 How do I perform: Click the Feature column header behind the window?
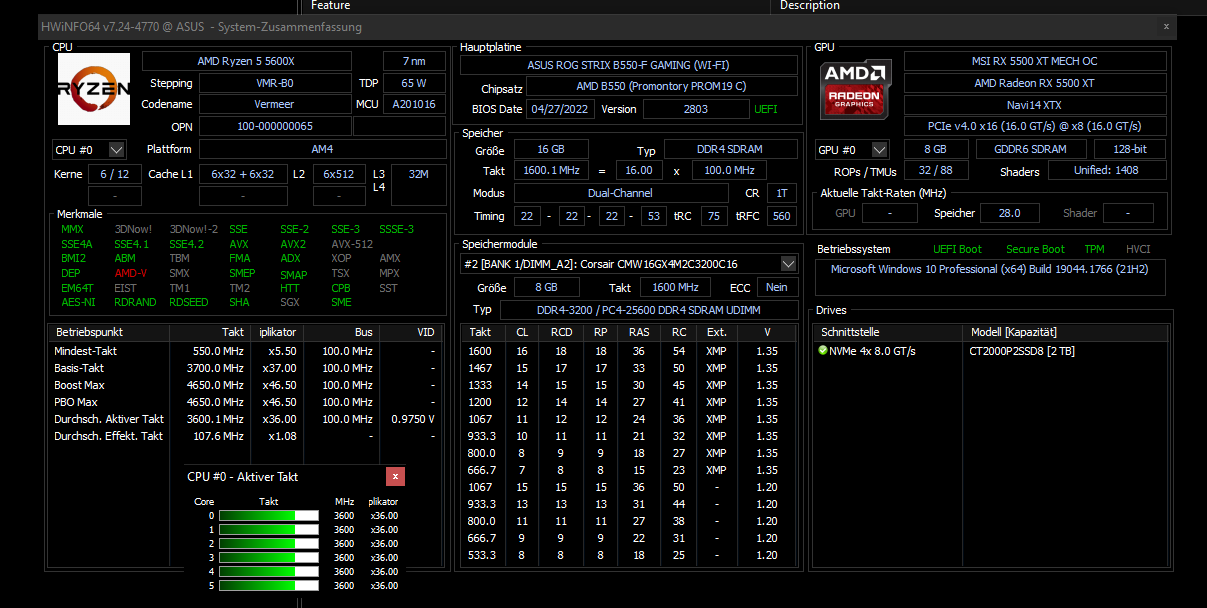point(330,6)
